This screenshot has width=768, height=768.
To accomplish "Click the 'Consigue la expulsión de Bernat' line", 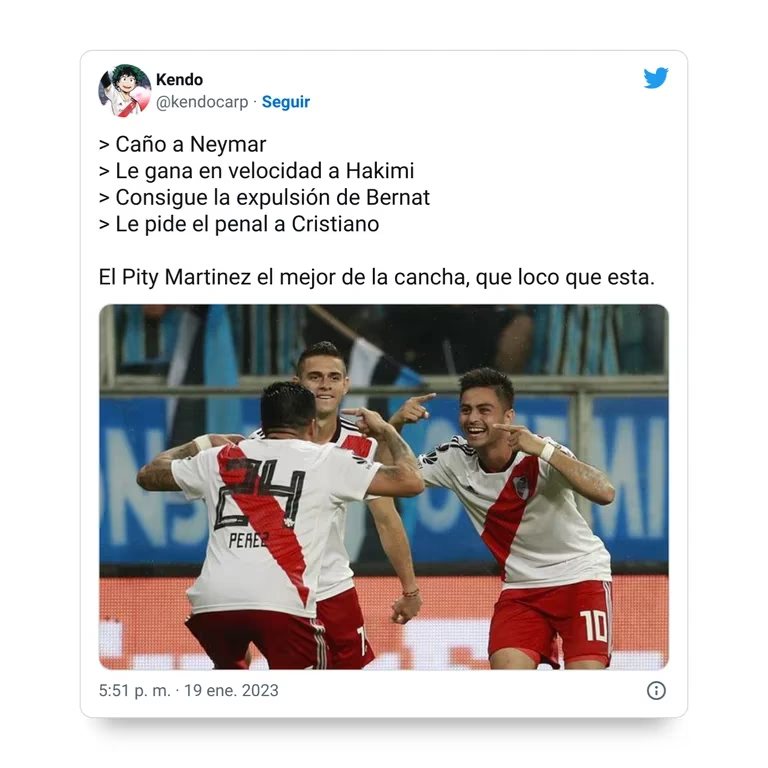I will (x=264, y=198).
